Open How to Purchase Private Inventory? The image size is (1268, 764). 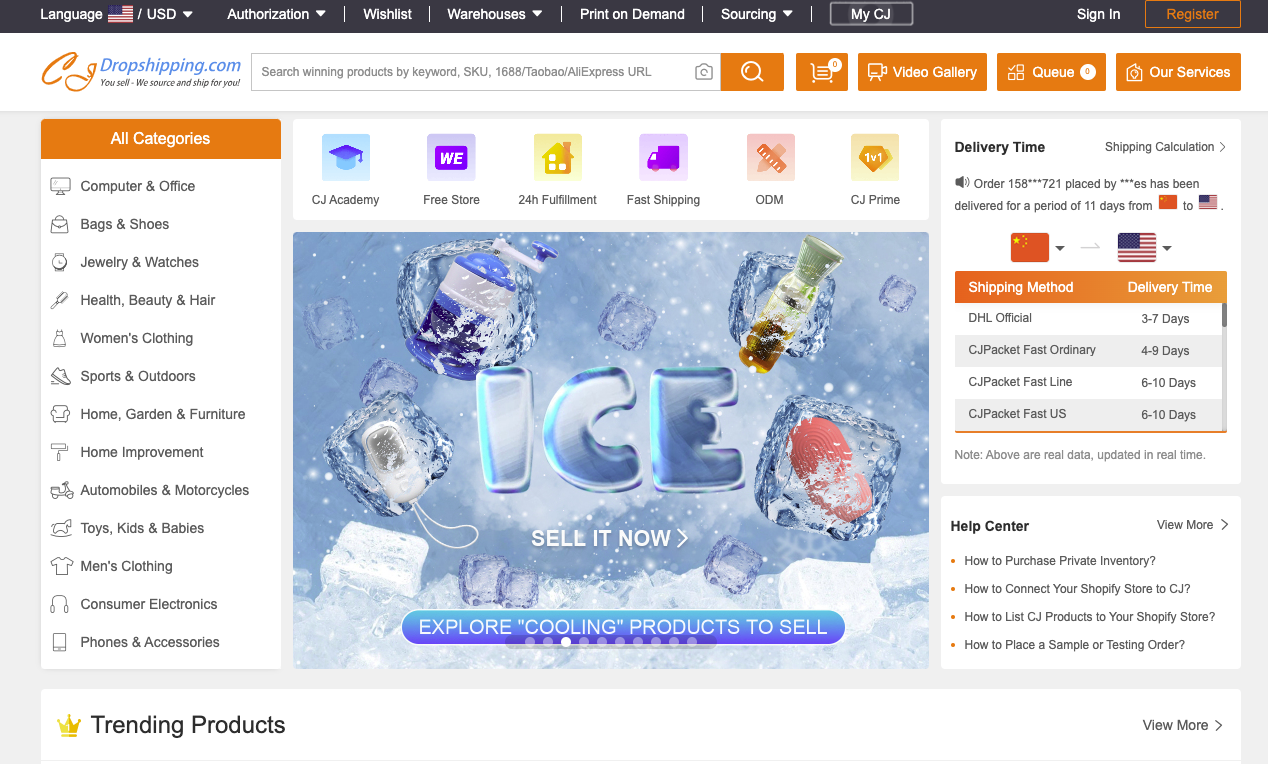(1060, 561)
